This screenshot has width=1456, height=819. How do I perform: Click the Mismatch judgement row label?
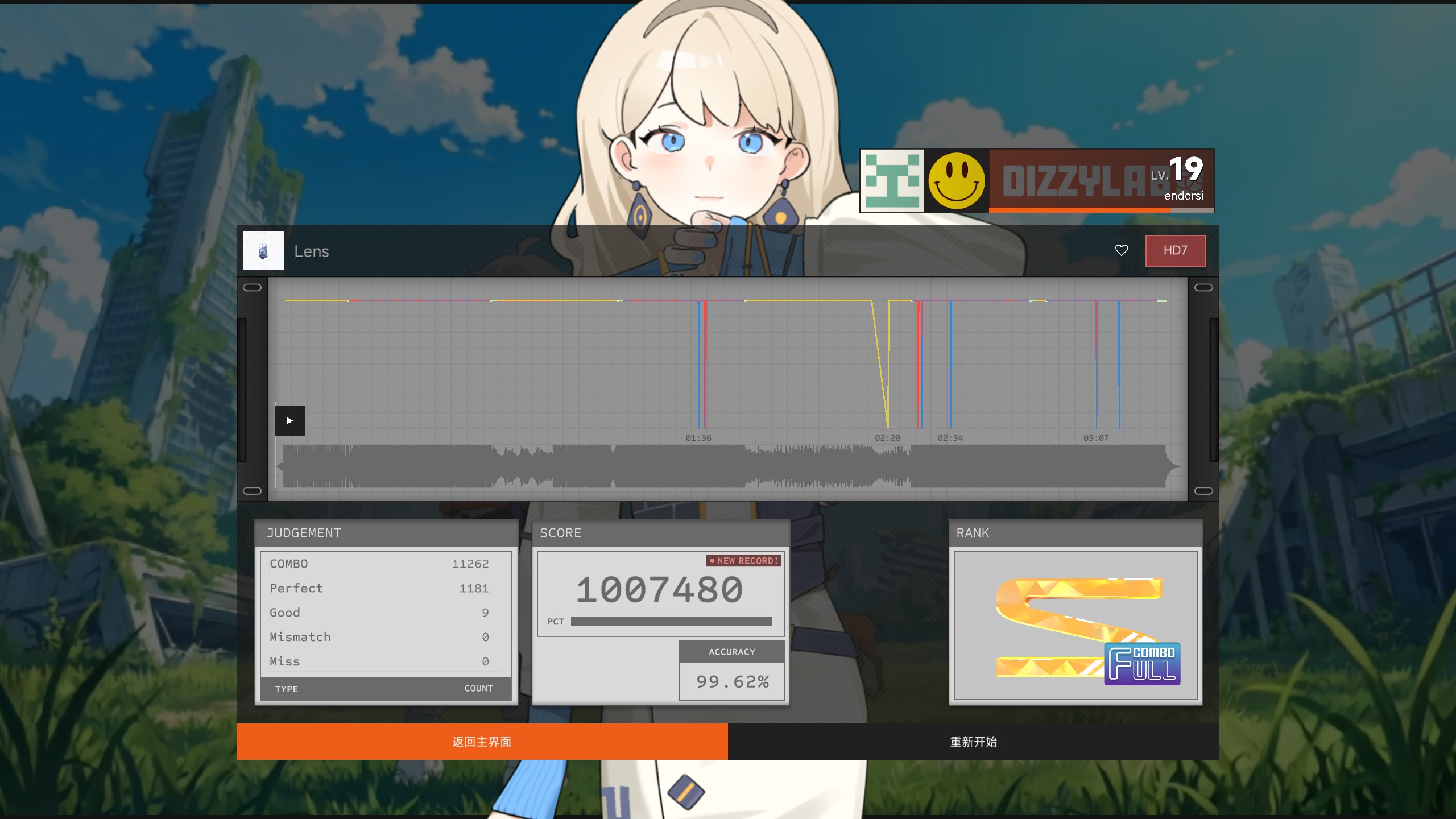300,637
